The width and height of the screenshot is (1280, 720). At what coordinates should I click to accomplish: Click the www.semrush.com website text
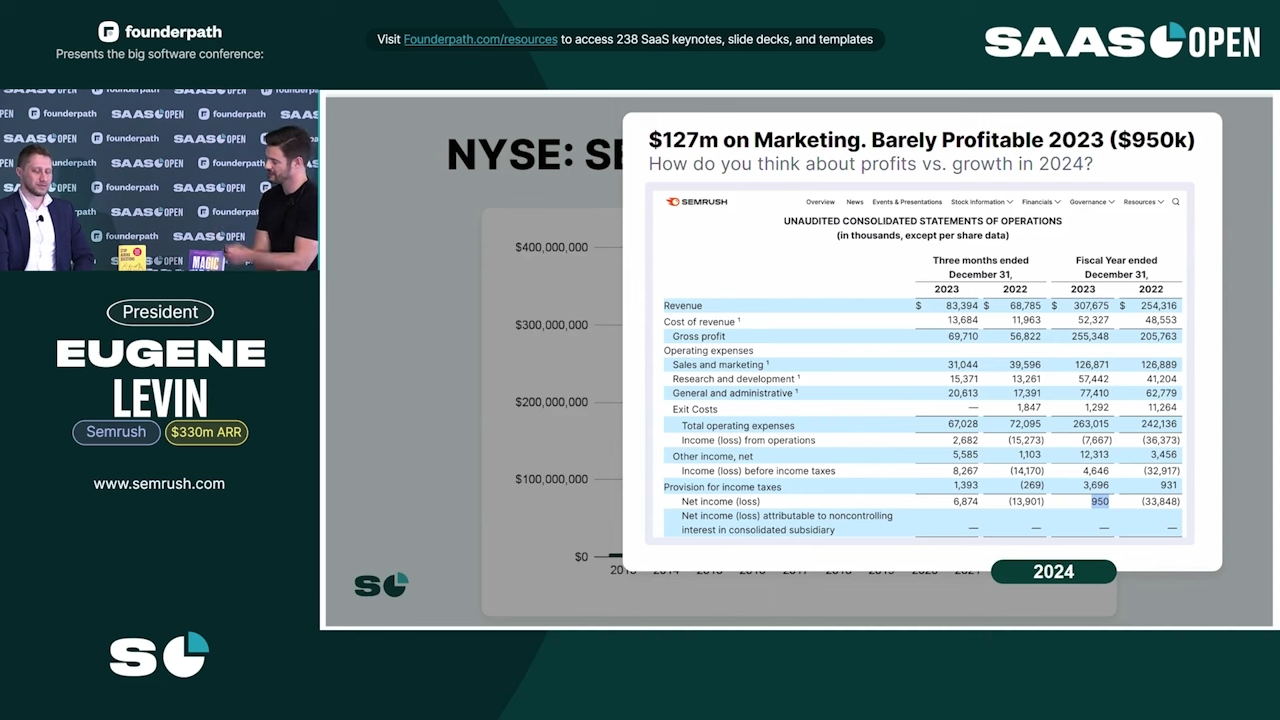coord(159,484)
